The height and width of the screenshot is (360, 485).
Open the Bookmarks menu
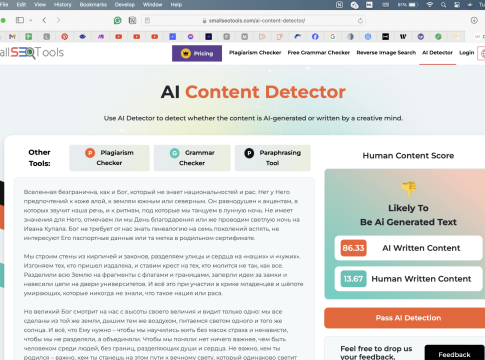pyautogui.click(x=93, y=5)
